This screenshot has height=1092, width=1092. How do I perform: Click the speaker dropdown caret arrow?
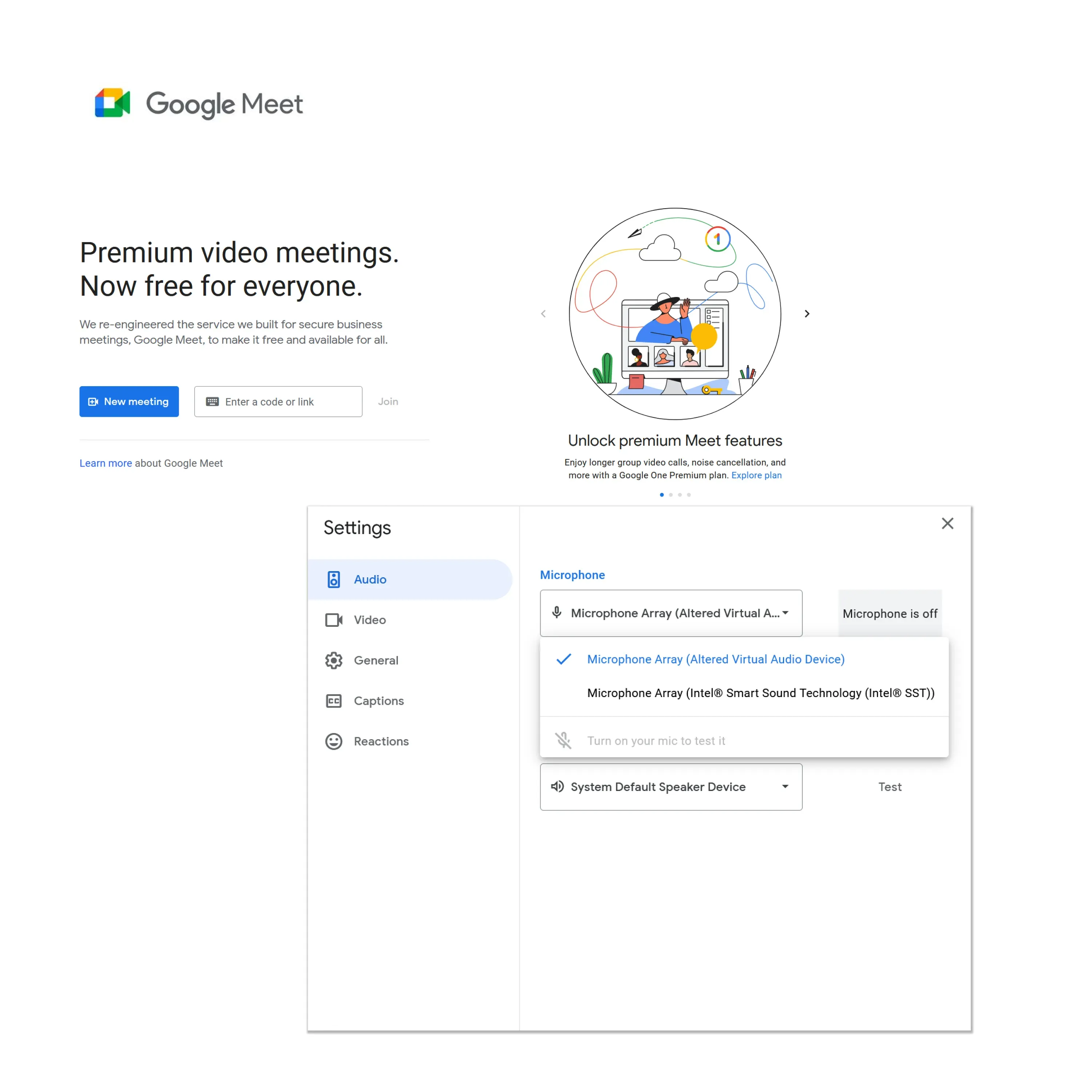pos(785,786)
